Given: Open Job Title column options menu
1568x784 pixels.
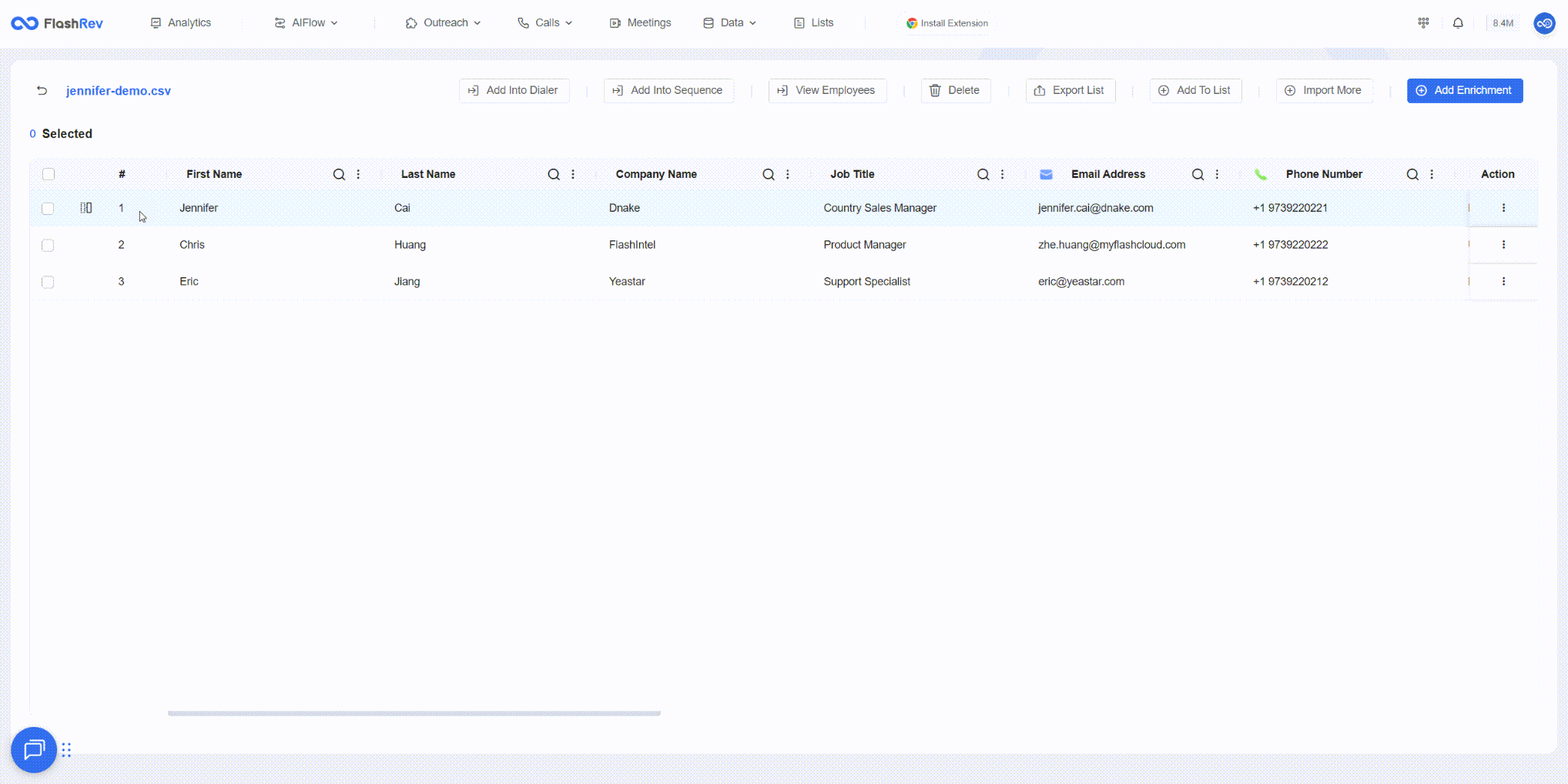Looking at the screenshot, I should pyautogui.click(x=1002, y=175).
